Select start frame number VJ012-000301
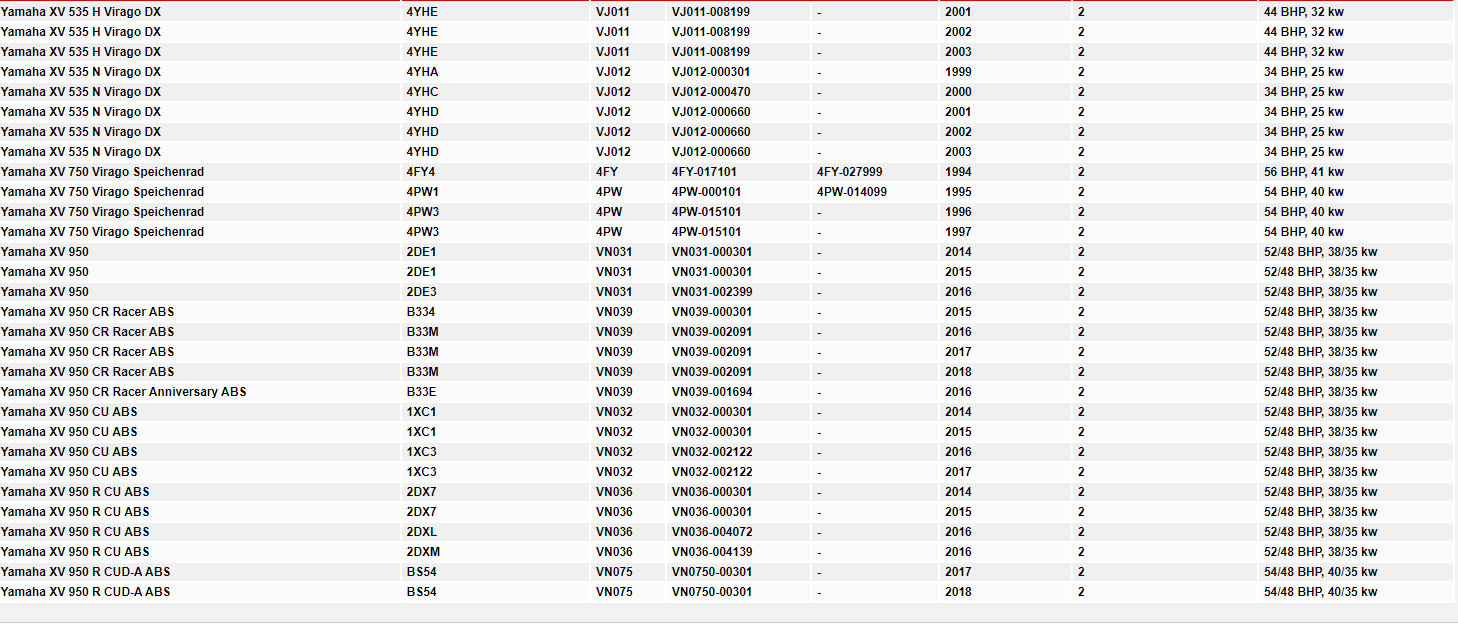 711,72
